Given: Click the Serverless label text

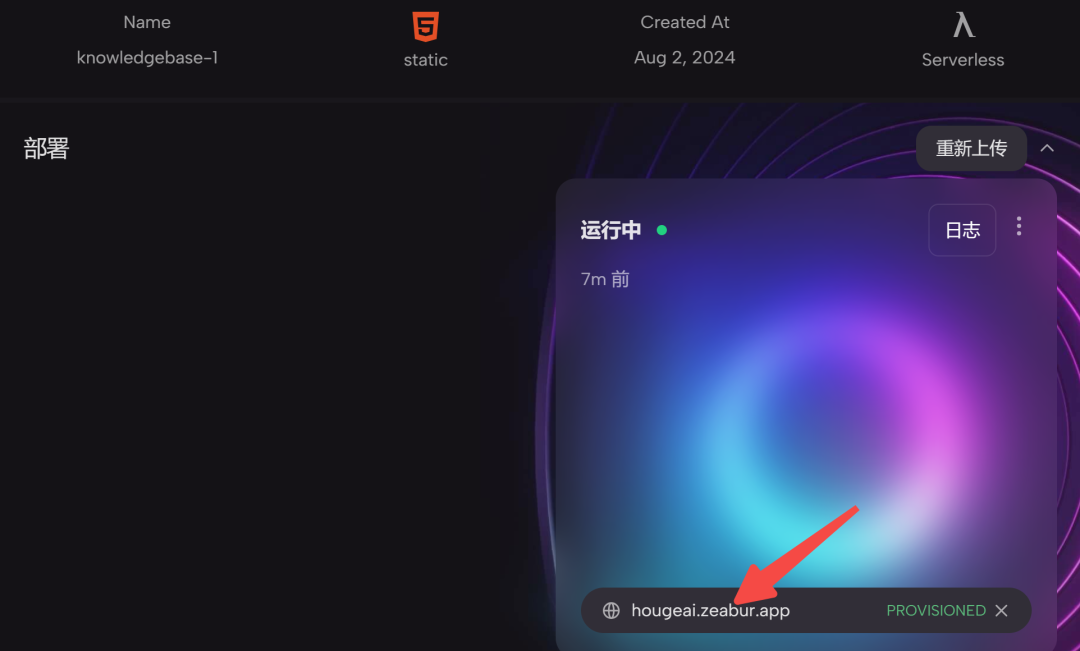Looking at the screenshot, I should (x=963, y=60).
